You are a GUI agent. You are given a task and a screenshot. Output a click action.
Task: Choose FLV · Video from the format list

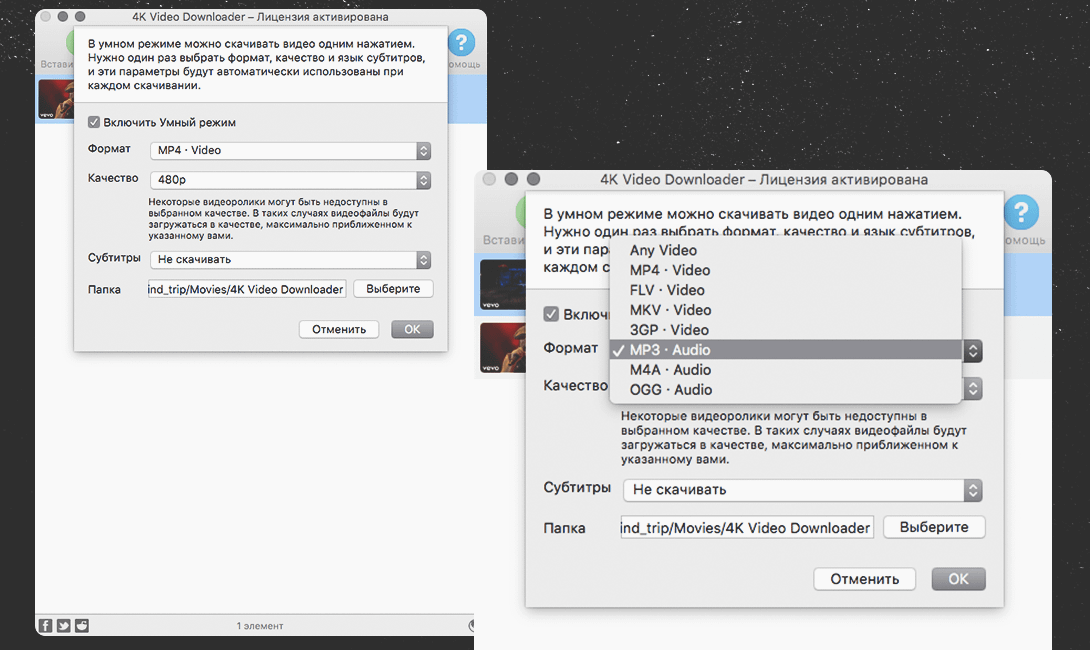click(786, 290)
